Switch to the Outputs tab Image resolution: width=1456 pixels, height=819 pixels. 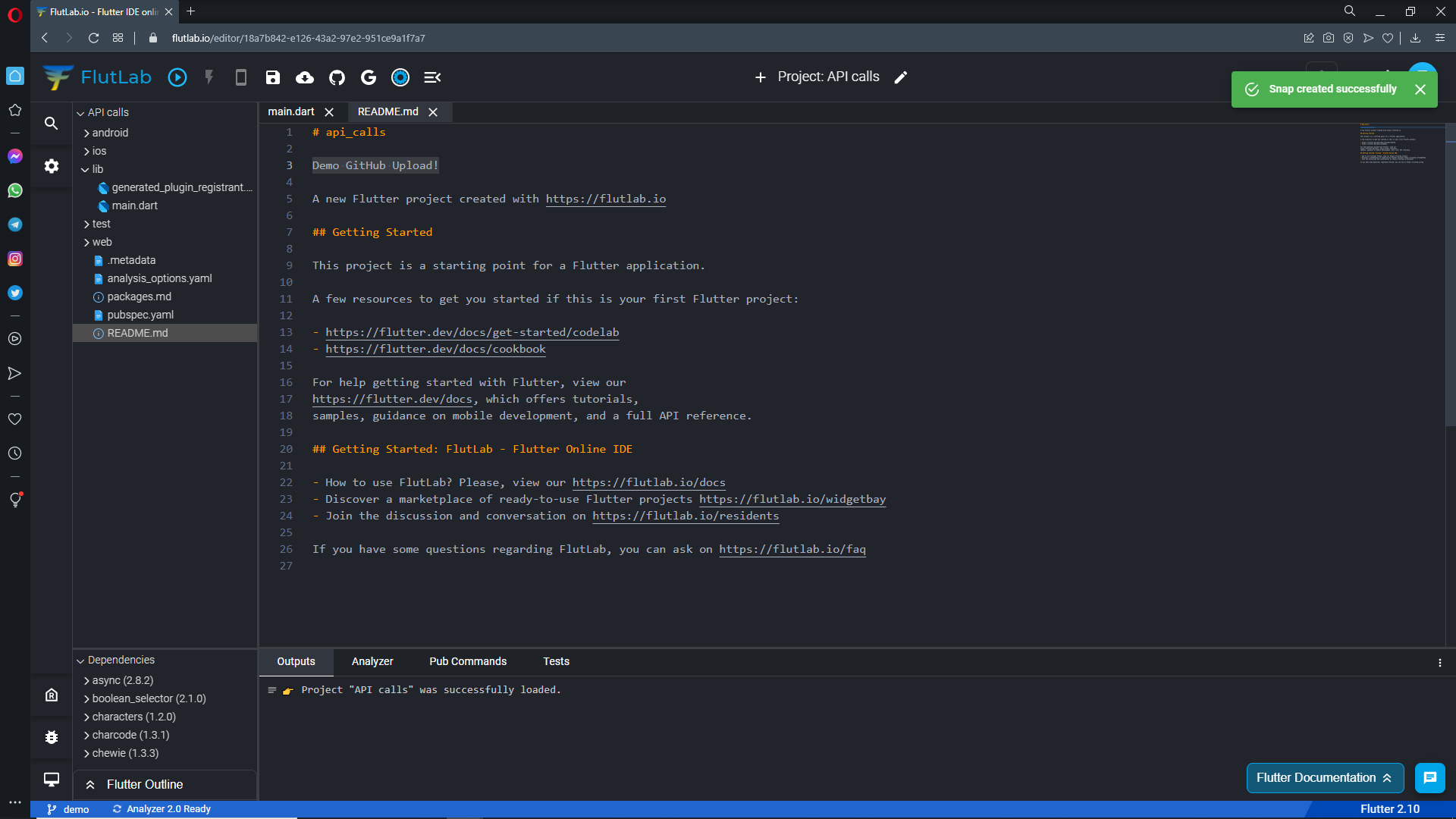pyautogui.click(x=296, y=661)
